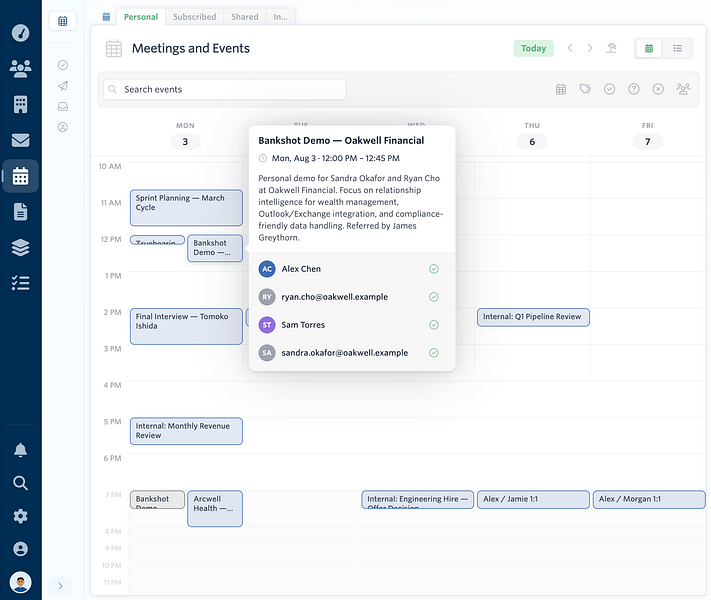This screenshot has height=600, width=711.
Task: Focus the Search events field
Action: pyautogui.click(x=225, y=89)
